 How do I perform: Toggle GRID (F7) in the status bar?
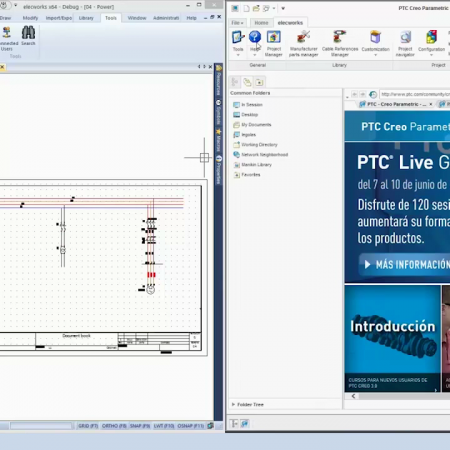(88, 426)
